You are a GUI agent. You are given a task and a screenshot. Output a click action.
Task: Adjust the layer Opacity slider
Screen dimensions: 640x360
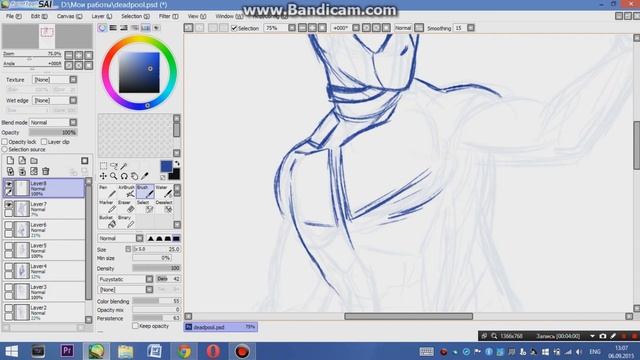click(x=53, y=133)
